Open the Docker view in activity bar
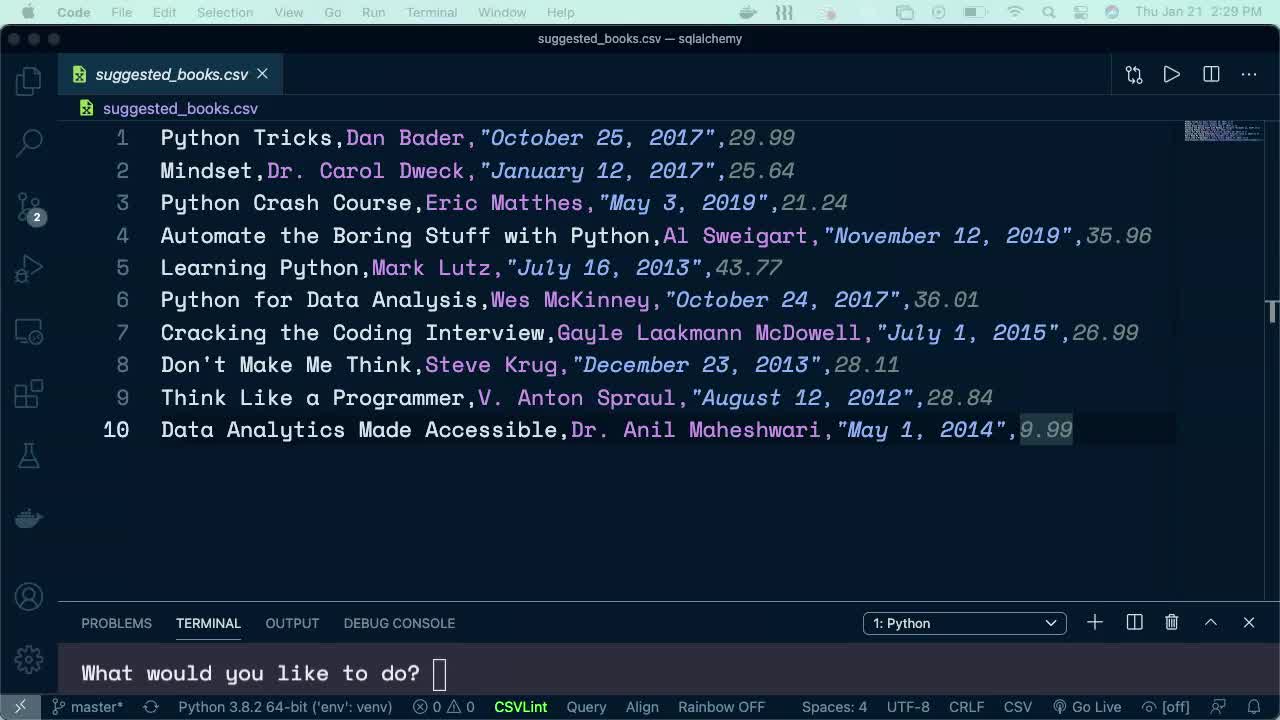This screenshot has width=1280, height=720. point(29,518)
